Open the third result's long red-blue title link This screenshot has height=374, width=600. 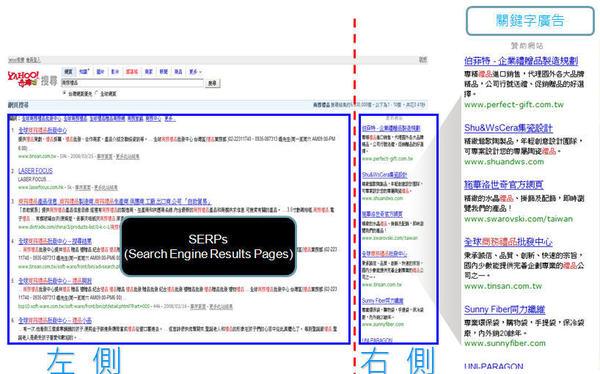pyautogui.click(x=115, y=201)
